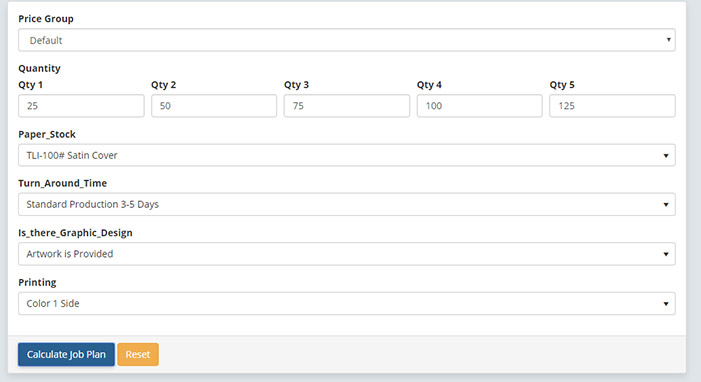Click the caret arrow of Turn_Around_Time select
Image resolution: width=701 pixels, height=382 pixels.
(x=666, y=205)
